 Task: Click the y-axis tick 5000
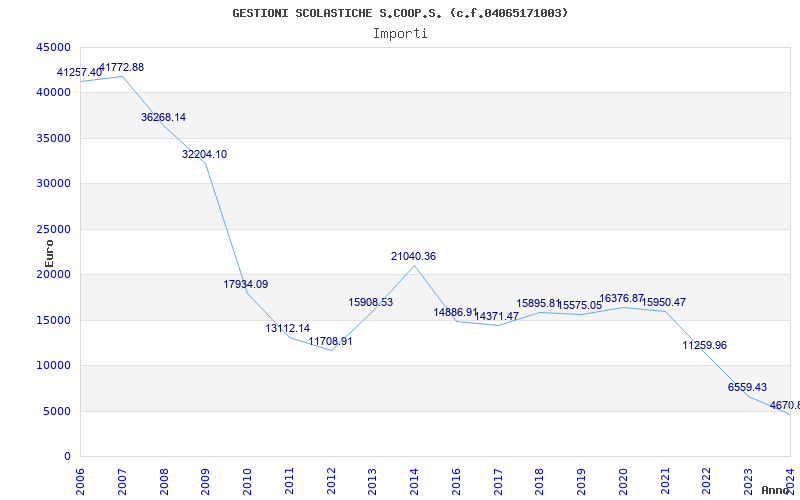(x=57, y=411)
